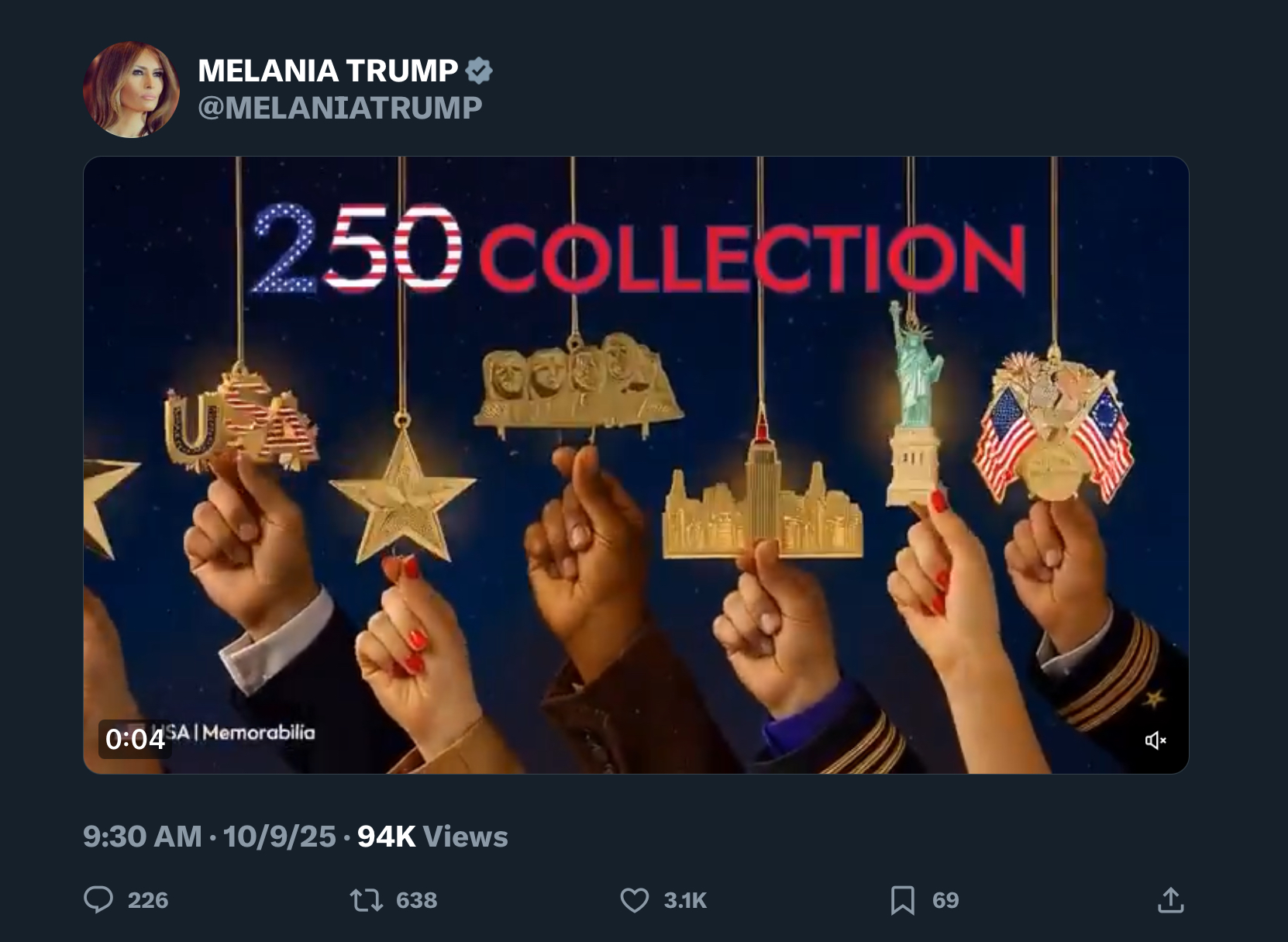Click the 69 bookmarks count
Screen dimensions: 1288x942
click(x=945, y=900)
